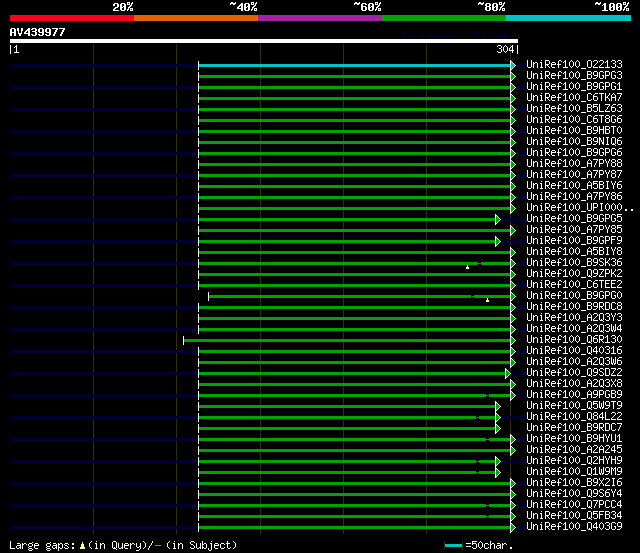Click the arrowhead ending the B9GPF9 alignment

tap(498, 242)
